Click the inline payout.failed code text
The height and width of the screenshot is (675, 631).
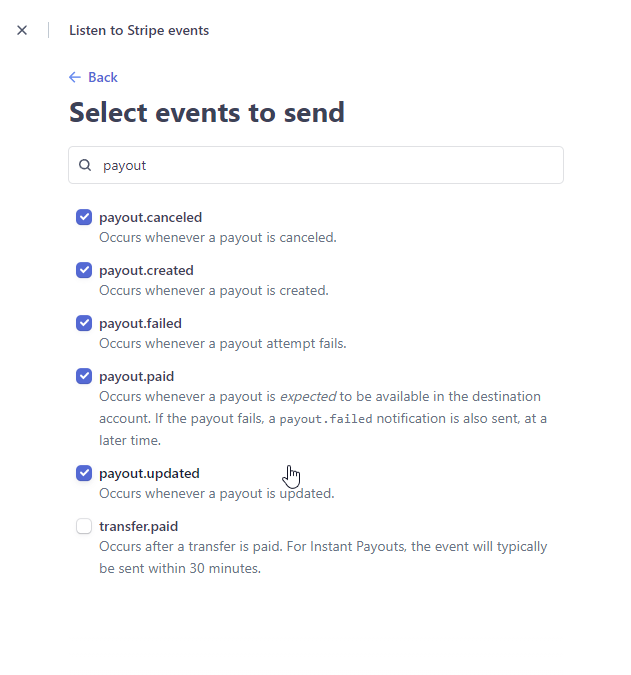[x=326, y=419]
